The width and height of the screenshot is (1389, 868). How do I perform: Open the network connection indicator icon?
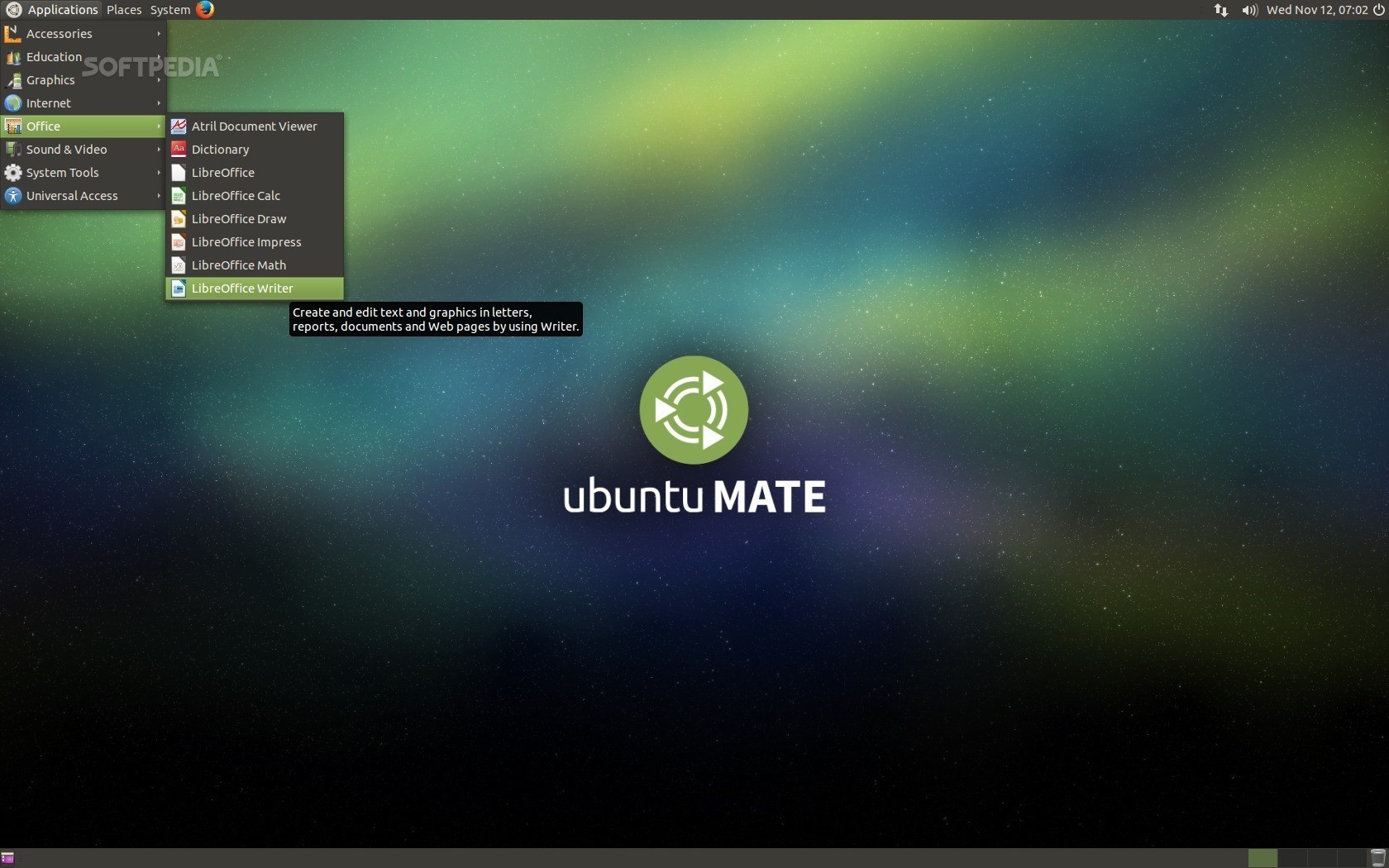click(x=1220, y=10)
